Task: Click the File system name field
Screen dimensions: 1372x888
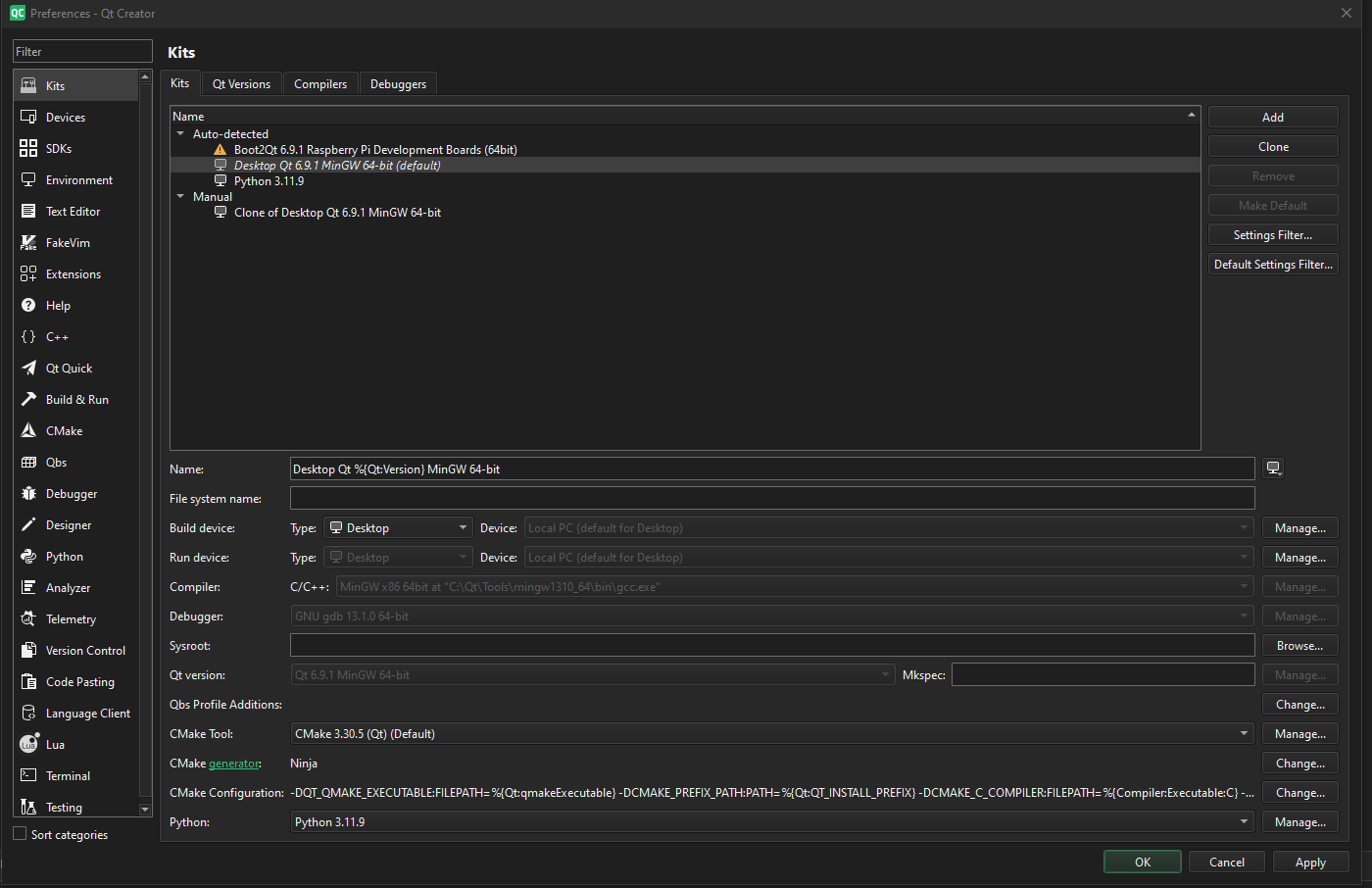Action: click(772, 498)
